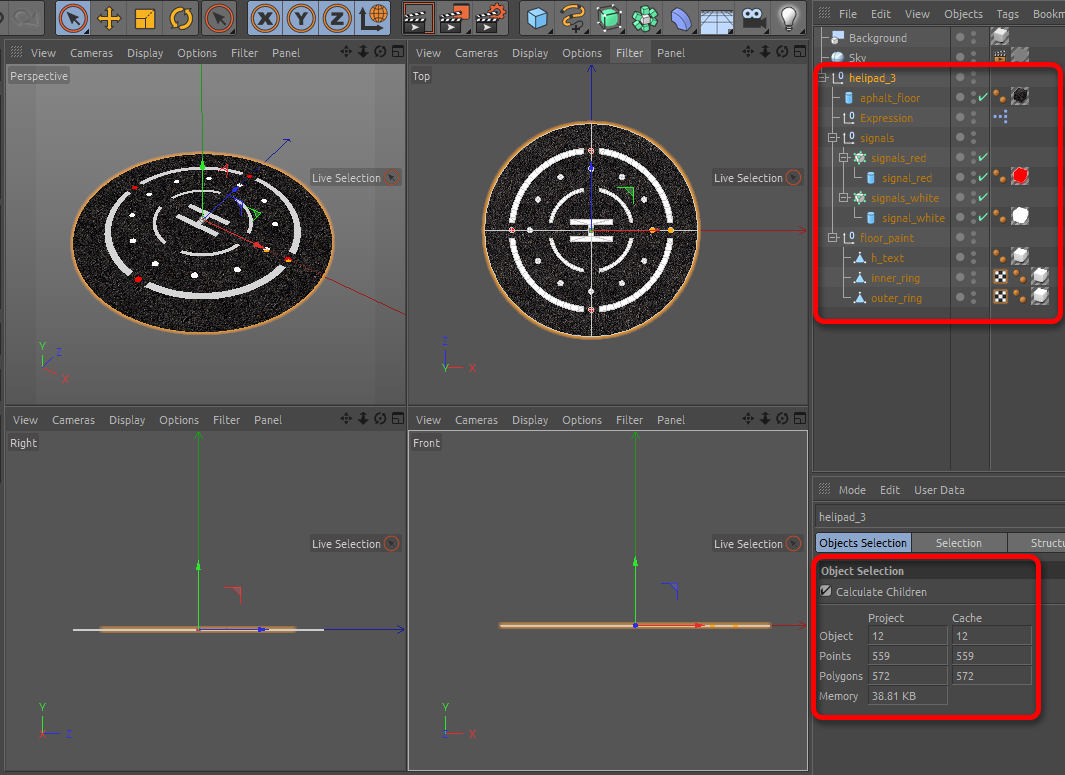Activate the Rotate tool
The height and width of the screenshot is (775, 1065).
click(181, 18)
